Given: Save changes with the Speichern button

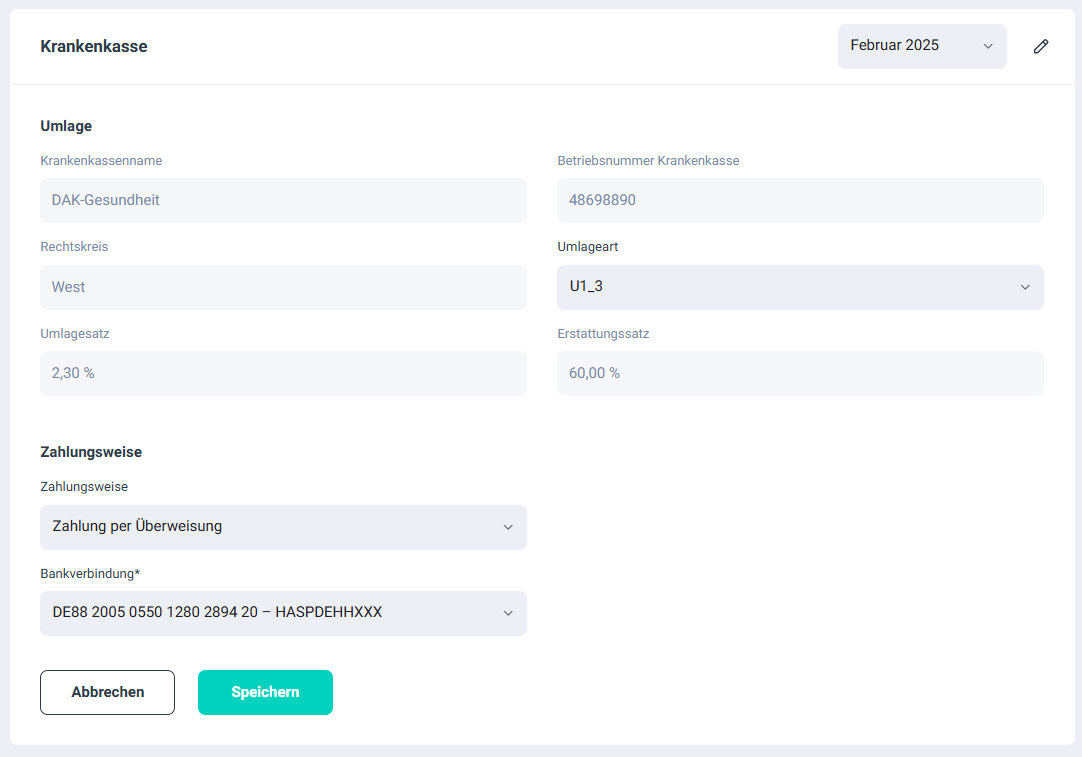Looking at the screenshot, I should 265,692.
